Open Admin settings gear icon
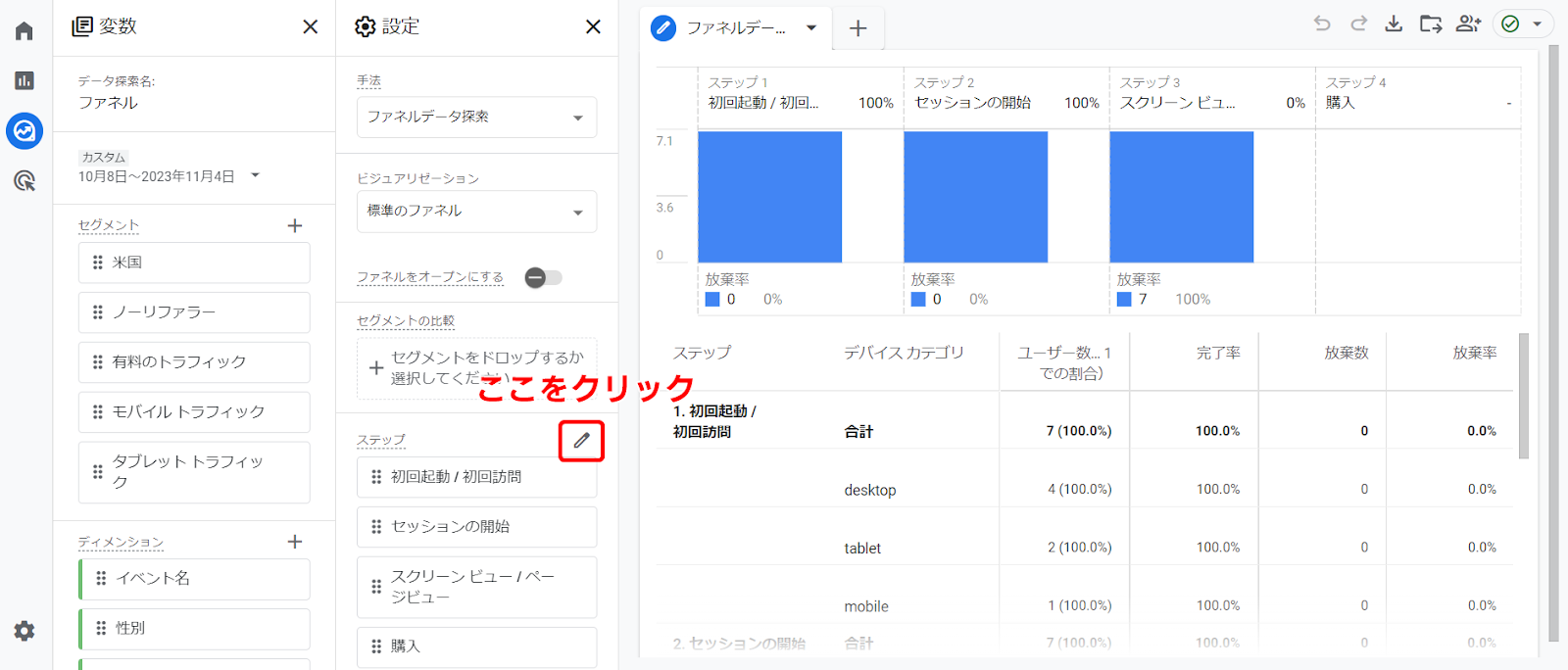The image size is (1568, 670). (24, 631)
